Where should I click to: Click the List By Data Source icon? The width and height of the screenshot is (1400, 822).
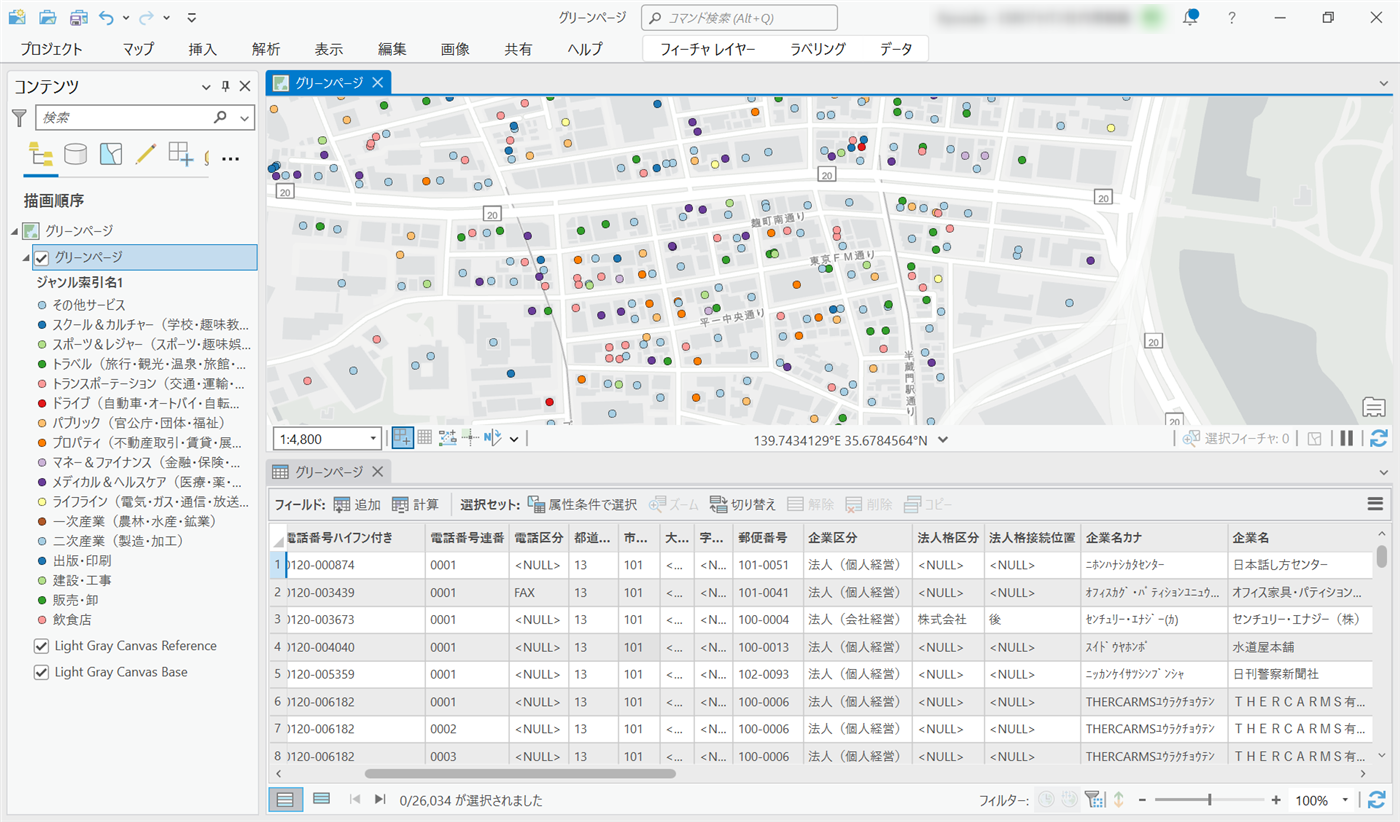(75, 154)
